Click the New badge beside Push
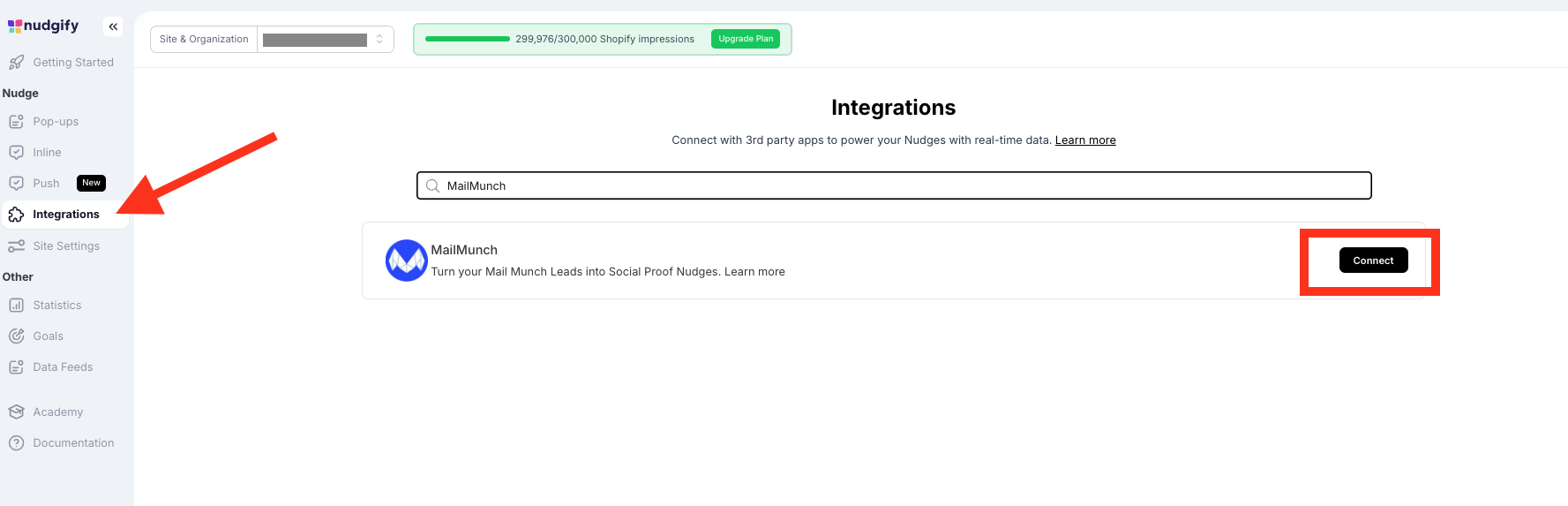 [91, 183]
